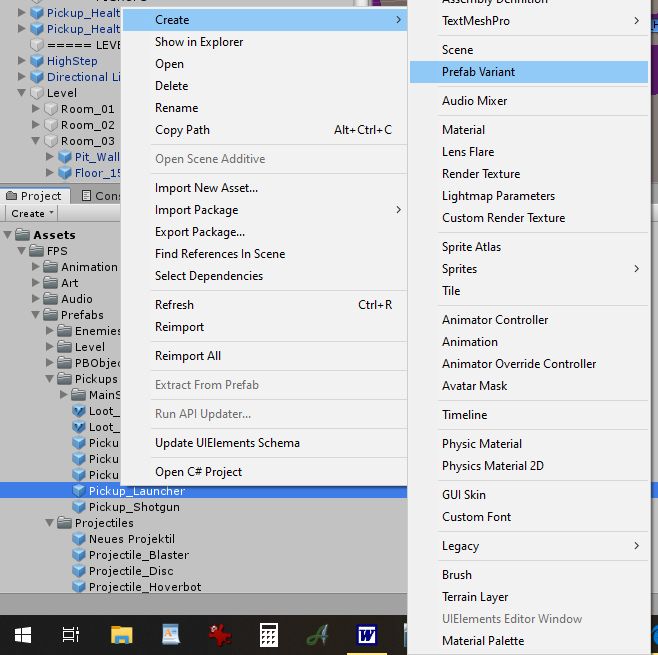Collapse the Room_03 hierarchy node
The width and height of the screenshot is (658, 655).
[x=37, y=141]
